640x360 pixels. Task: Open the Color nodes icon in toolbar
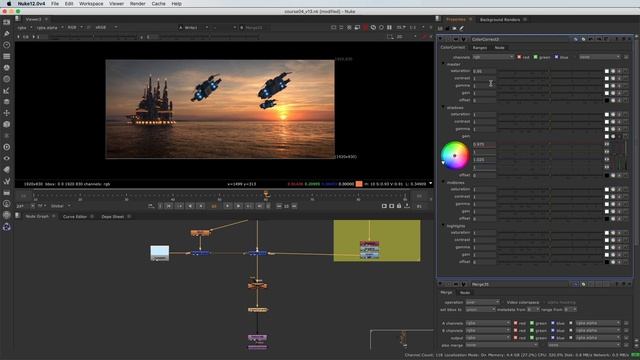click(7, 68)
